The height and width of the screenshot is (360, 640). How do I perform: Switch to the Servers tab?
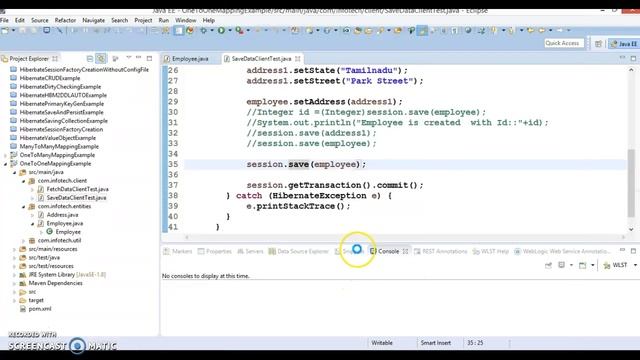coord(250,251)
